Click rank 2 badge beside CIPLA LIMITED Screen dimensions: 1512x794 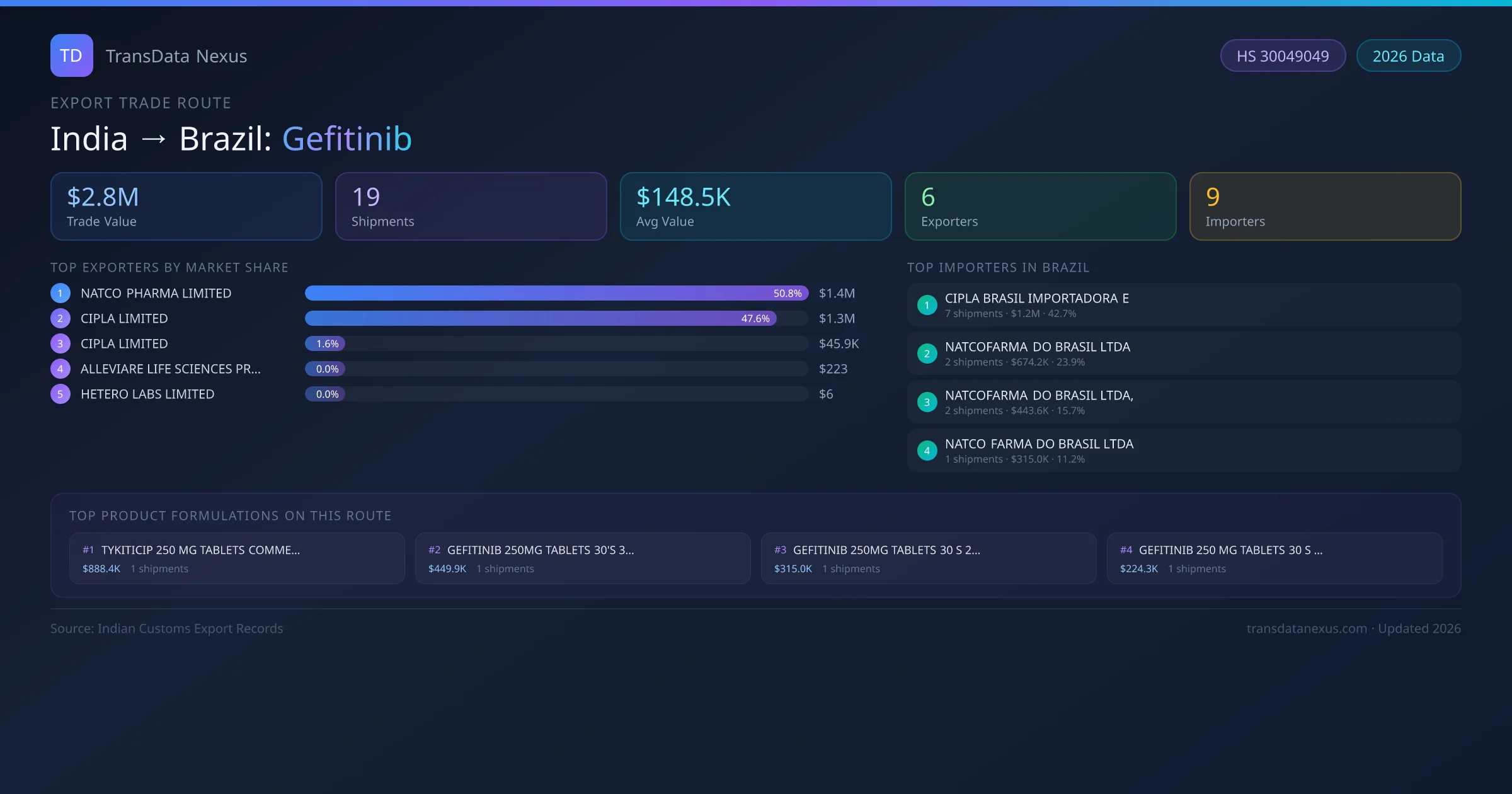tap(60, 318)
